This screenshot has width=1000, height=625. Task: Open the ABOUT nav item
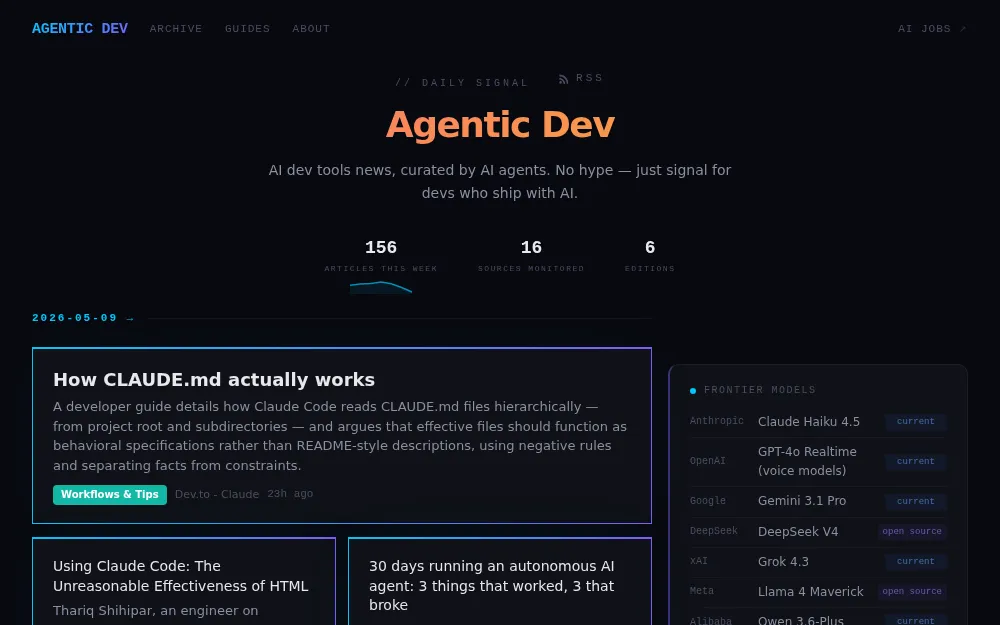tap(311, 29)
